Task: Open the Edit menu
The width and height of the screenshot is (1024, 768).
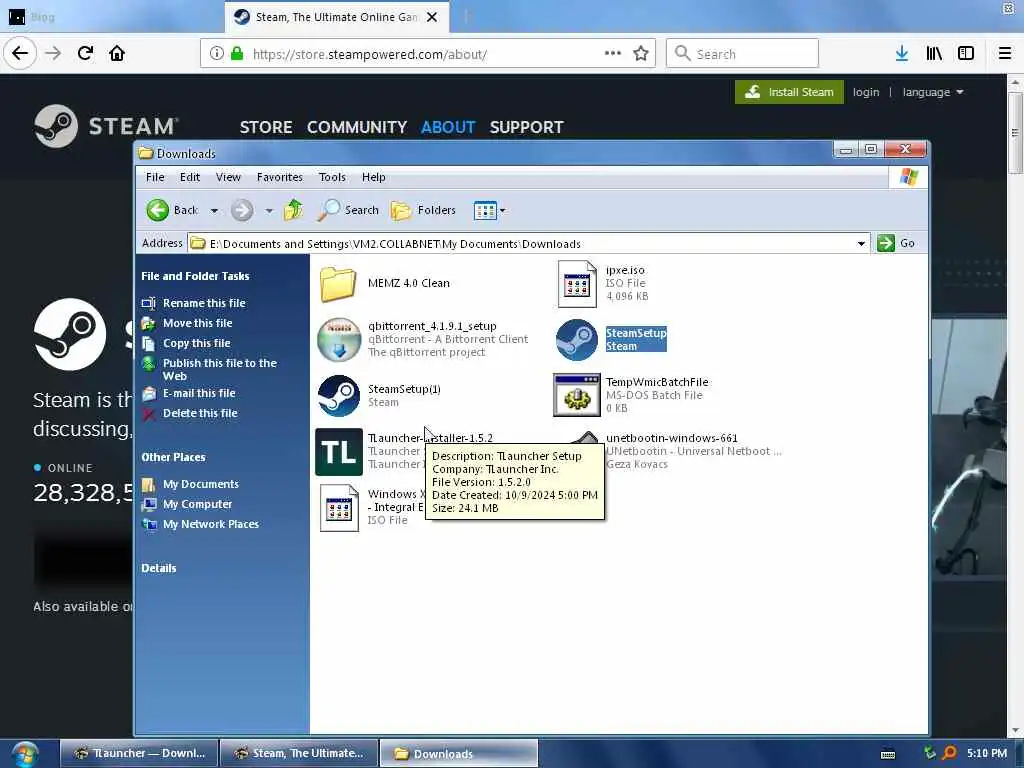Action: point(190,177)
